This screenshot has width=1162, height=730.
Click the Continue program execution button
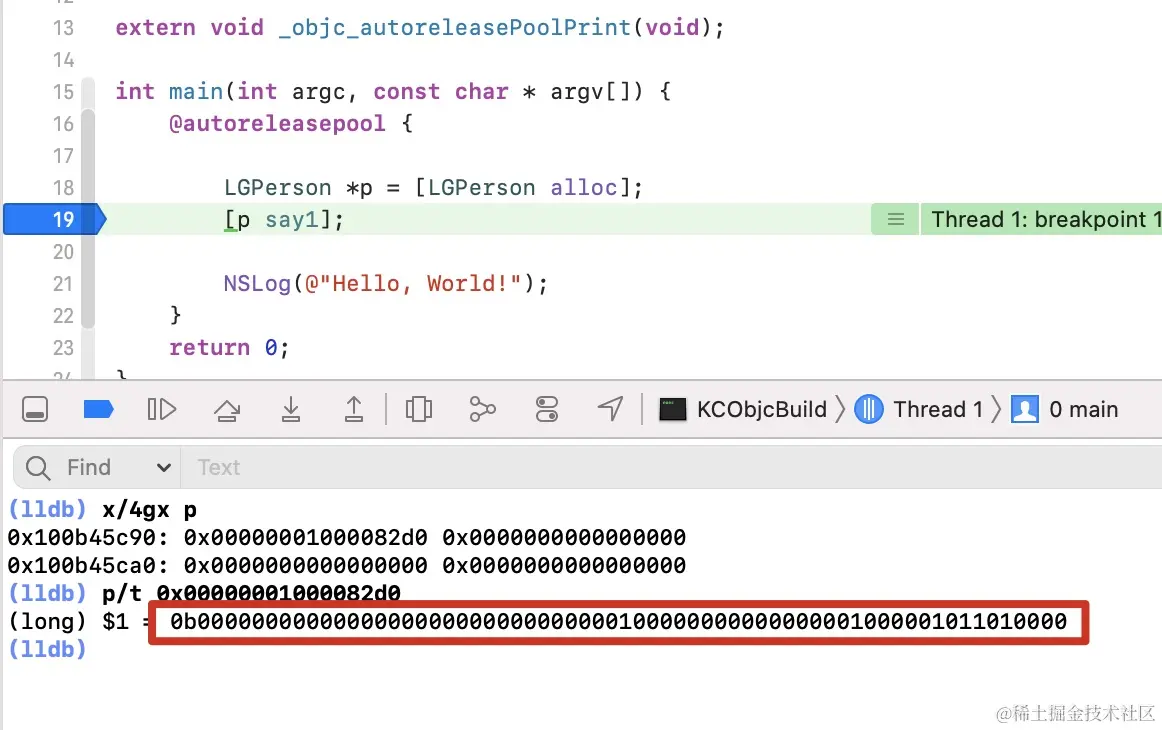[161, 409]
